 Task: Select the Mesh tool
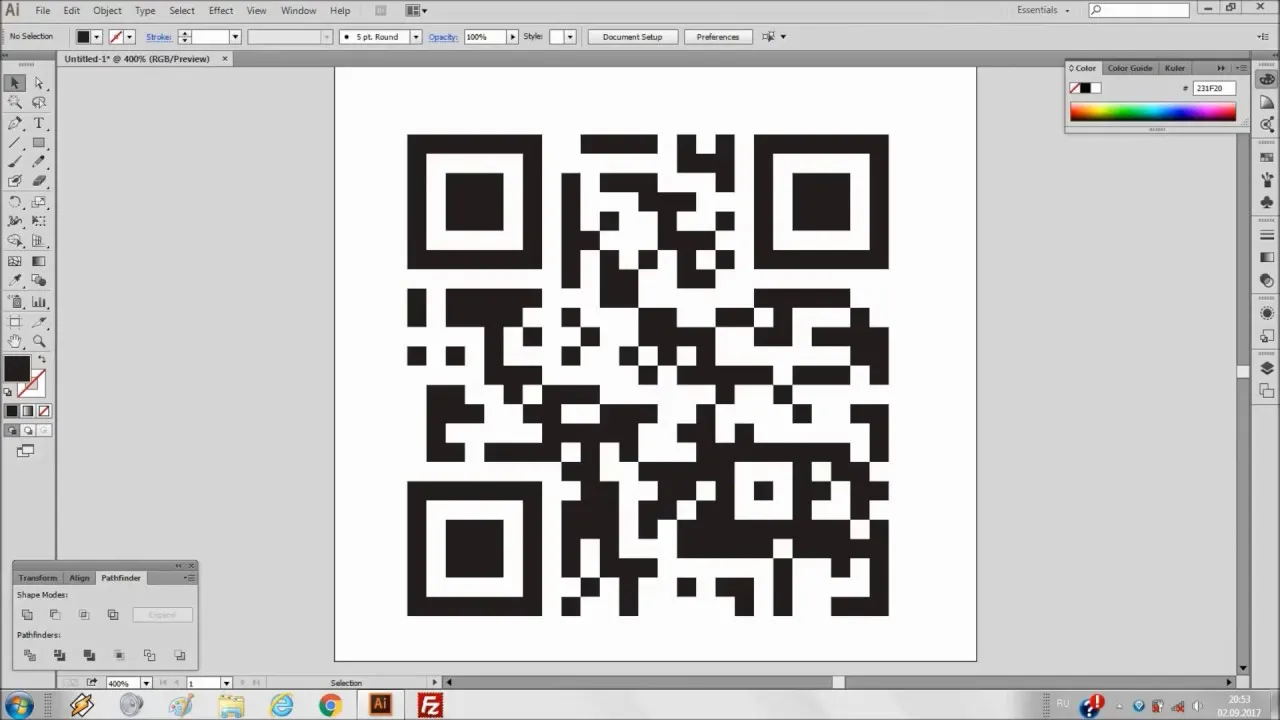click(x=15, y=262)
